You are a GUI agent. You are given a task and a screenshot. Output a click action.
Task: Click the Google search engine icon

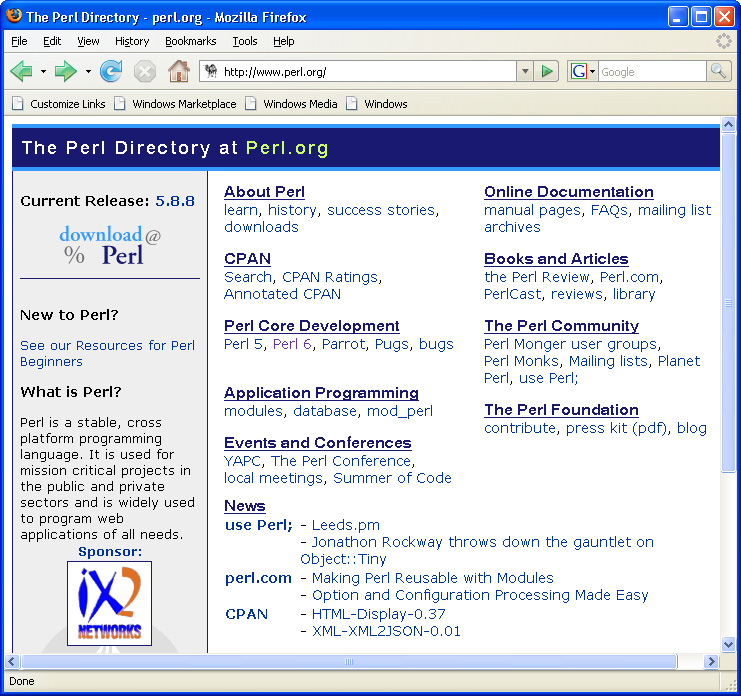tap(578, 71)
